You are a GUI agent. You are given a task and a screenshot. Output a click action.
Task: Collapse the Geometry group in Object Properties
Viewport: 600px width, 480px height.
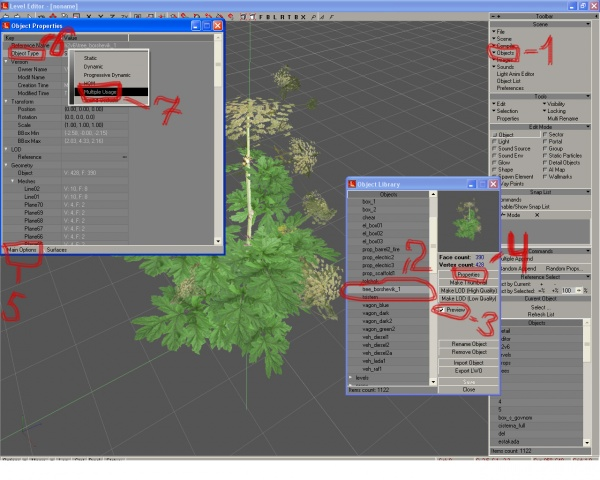(x=6, y=165)
